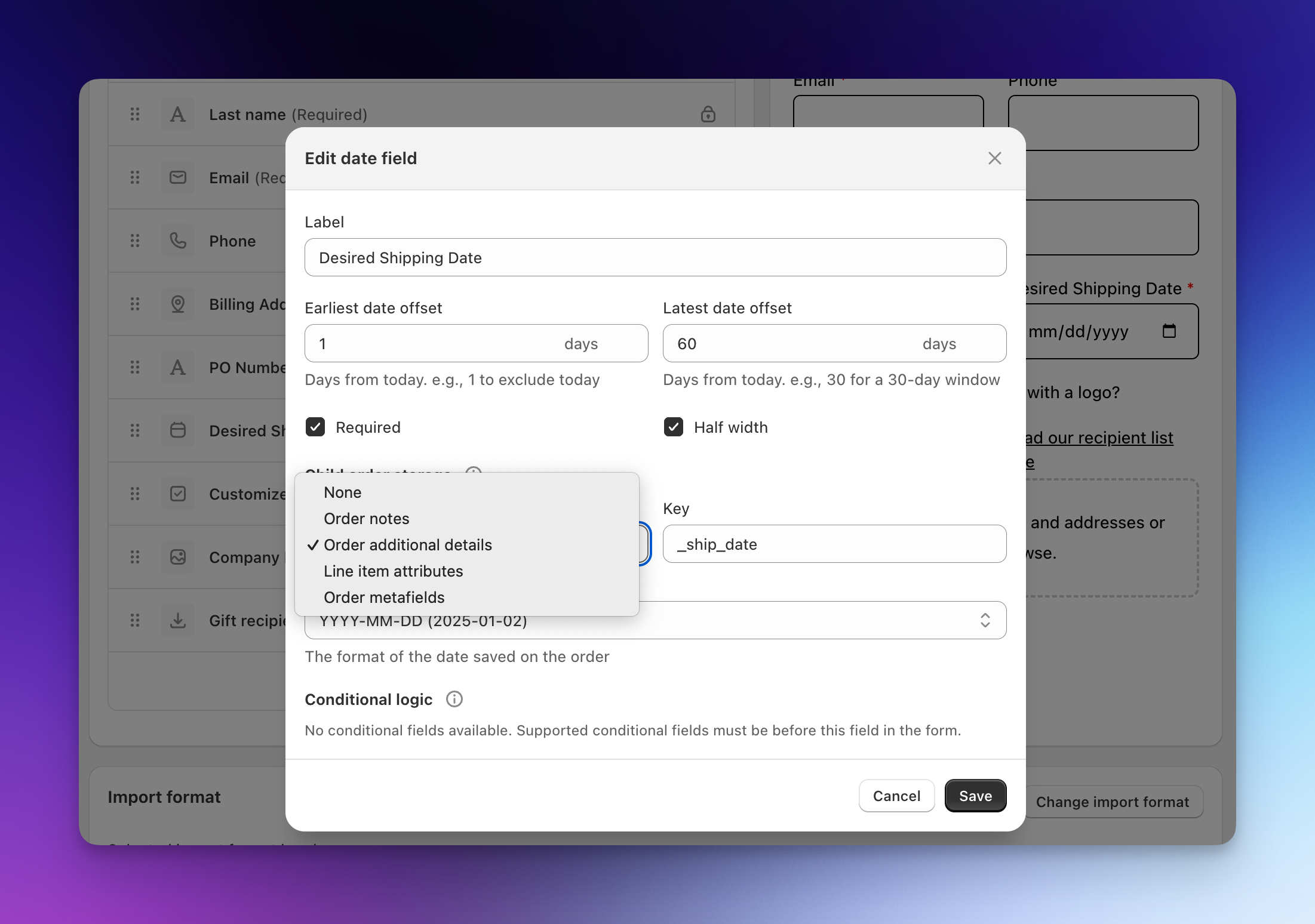1315x924 pixels.
Task: Click drag handle of Gift recipients row
Action: (135, 620)
